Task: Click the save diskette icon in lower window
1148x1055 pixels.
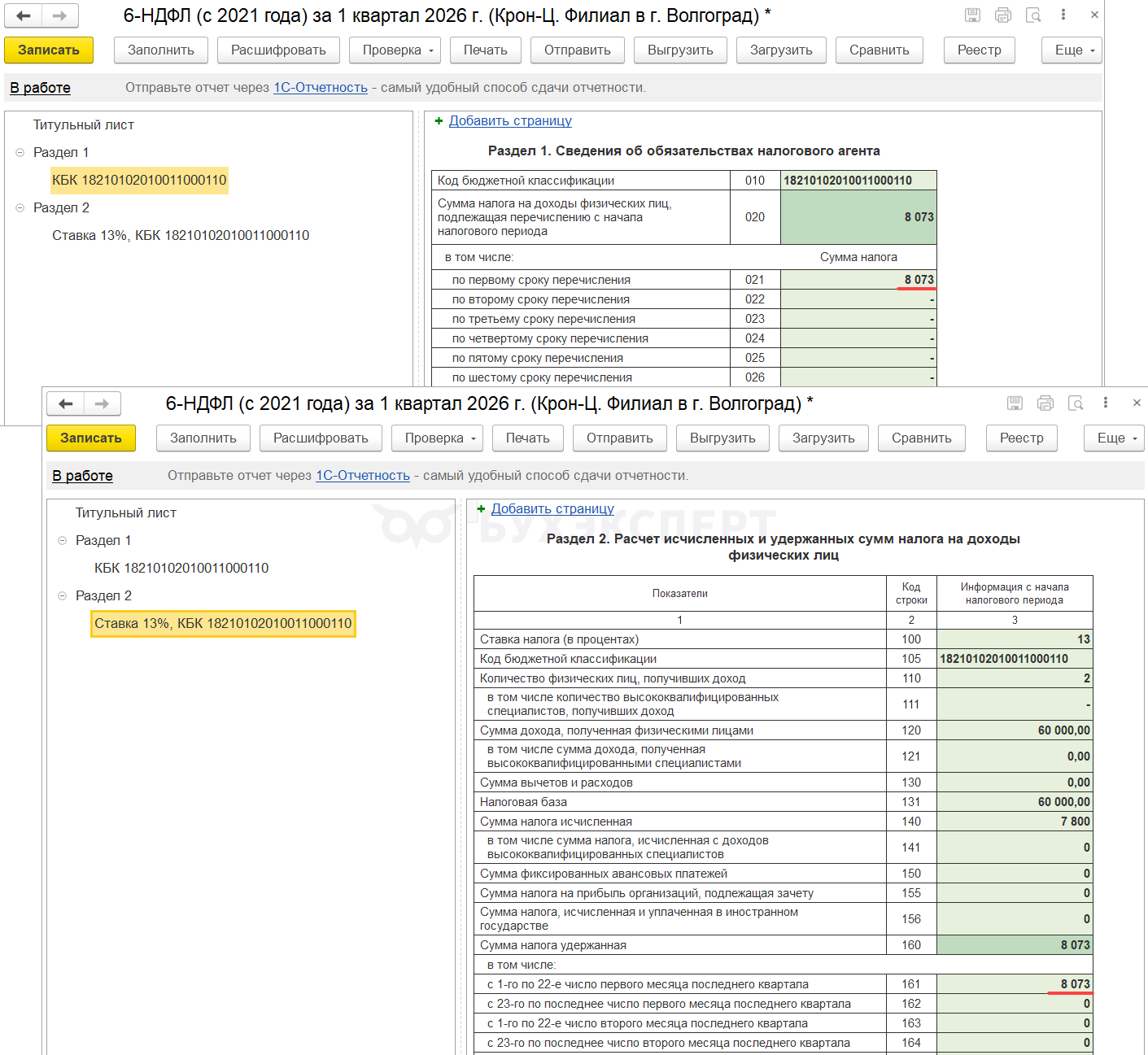Action: coord(1015,403)
